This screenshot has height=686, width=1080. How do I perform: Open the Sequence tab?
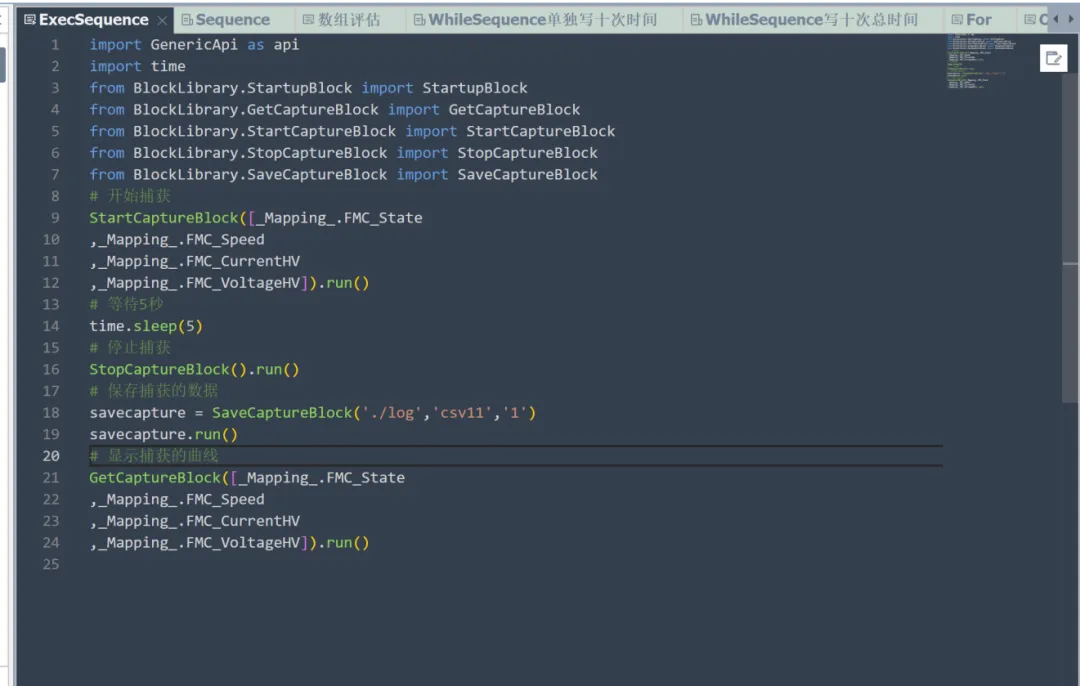click(x=233, y=20)
